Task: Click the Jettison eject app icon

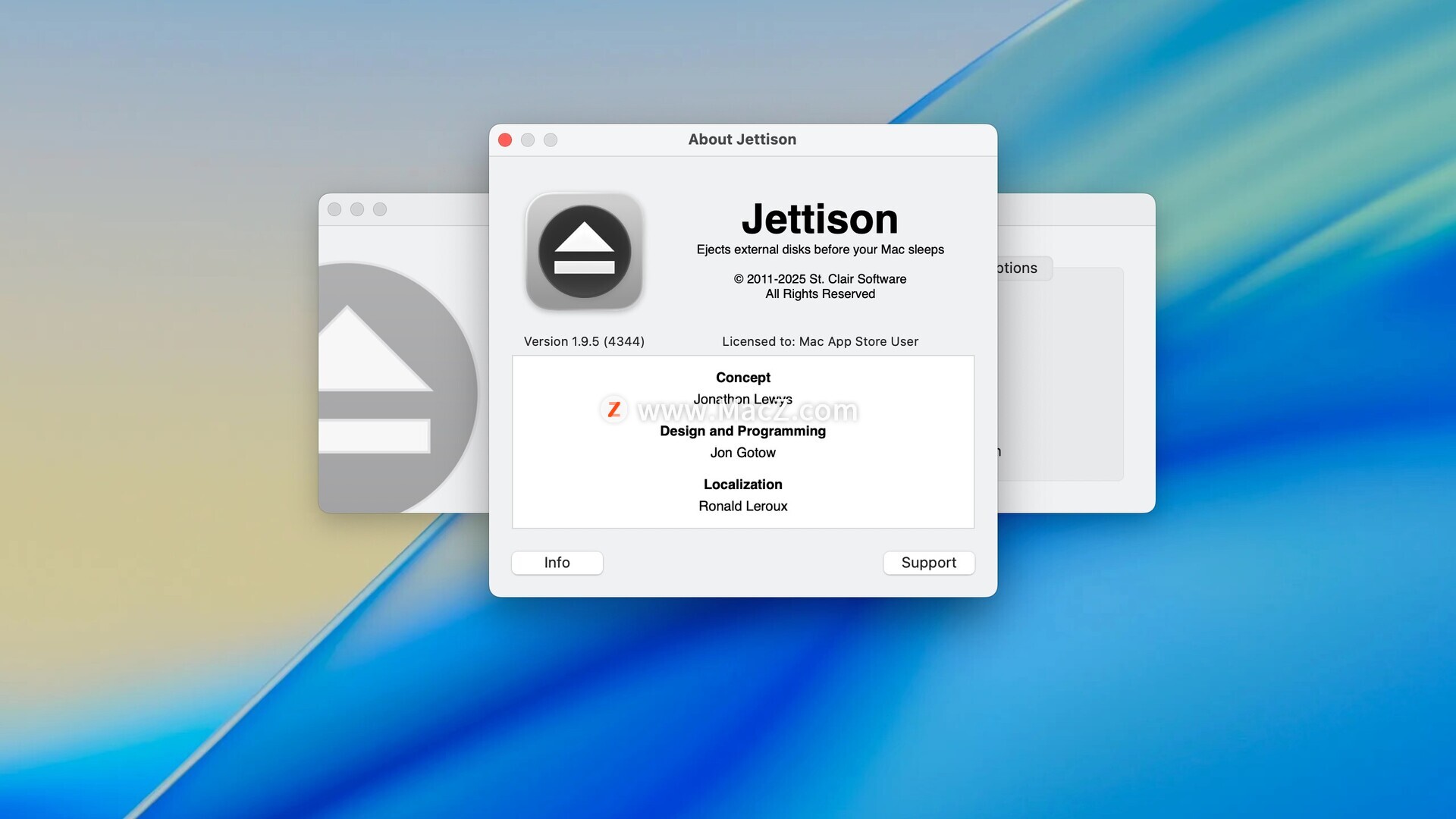Action: coord(584,251)
